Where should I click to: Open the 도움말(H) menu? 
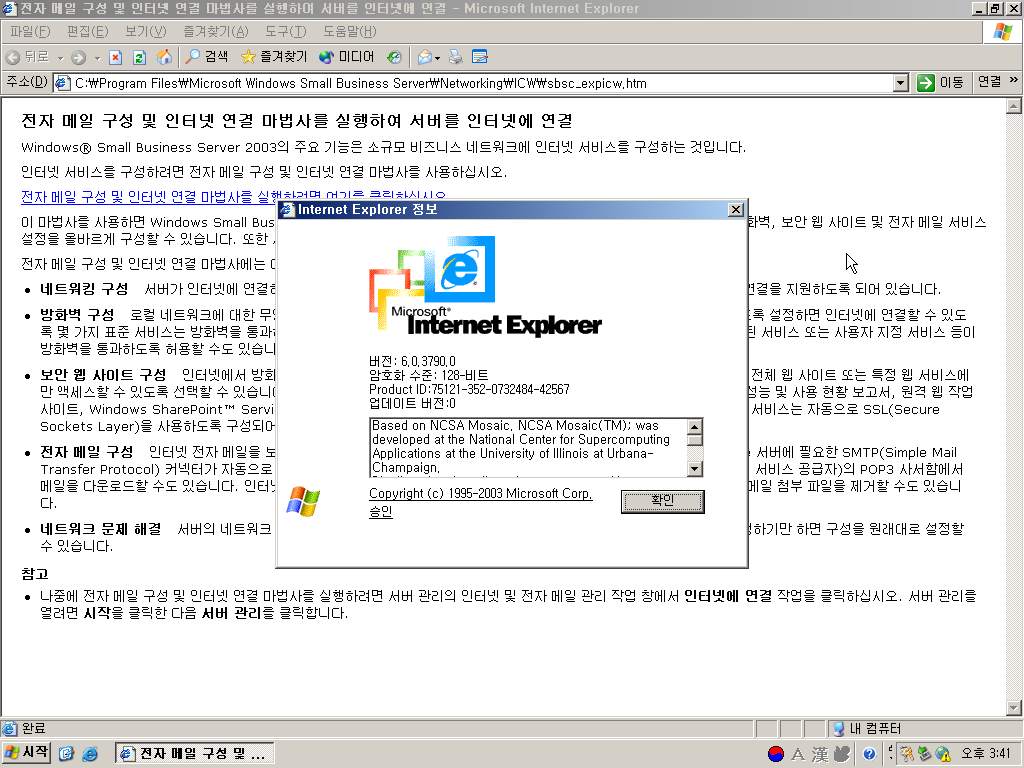click(349, 31)
